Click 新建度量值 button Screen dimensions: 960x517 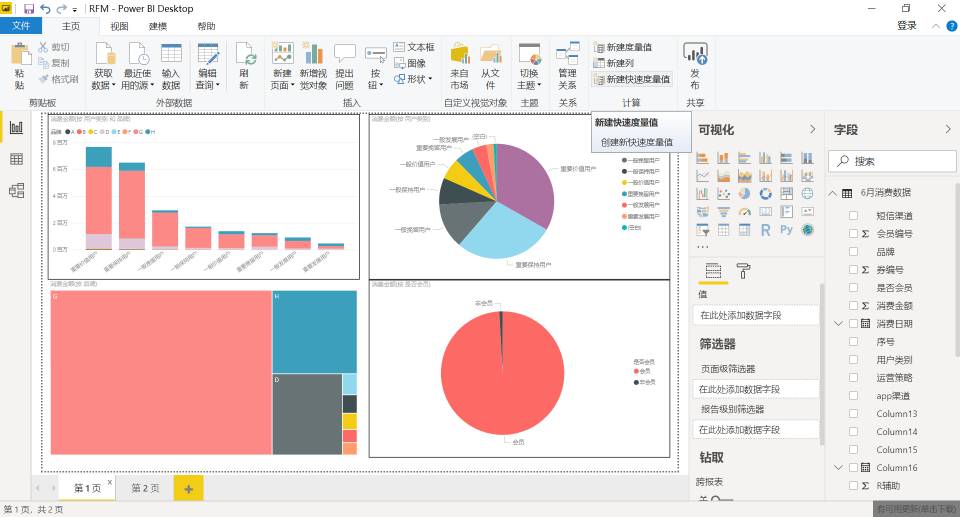pos(623,47)
